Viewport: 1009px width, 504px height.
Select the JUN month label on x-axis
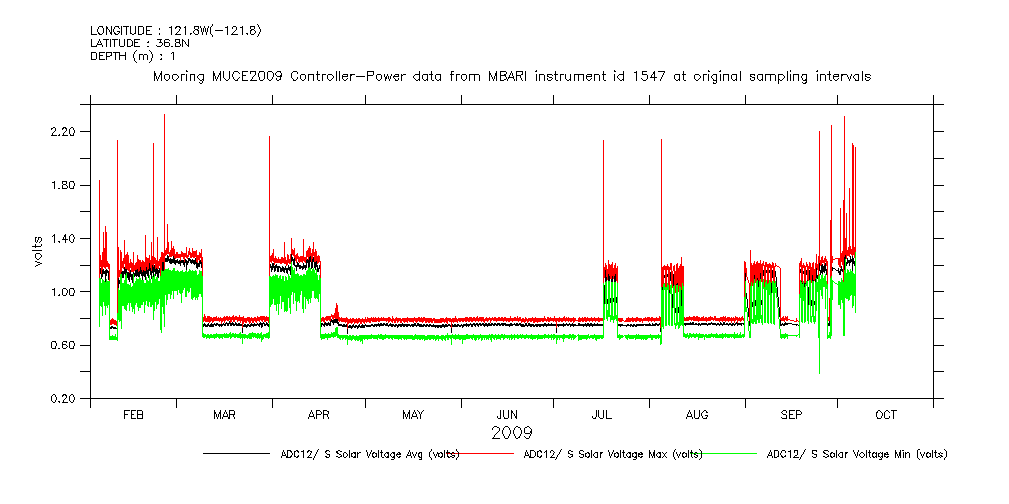[x=507, y=414]
